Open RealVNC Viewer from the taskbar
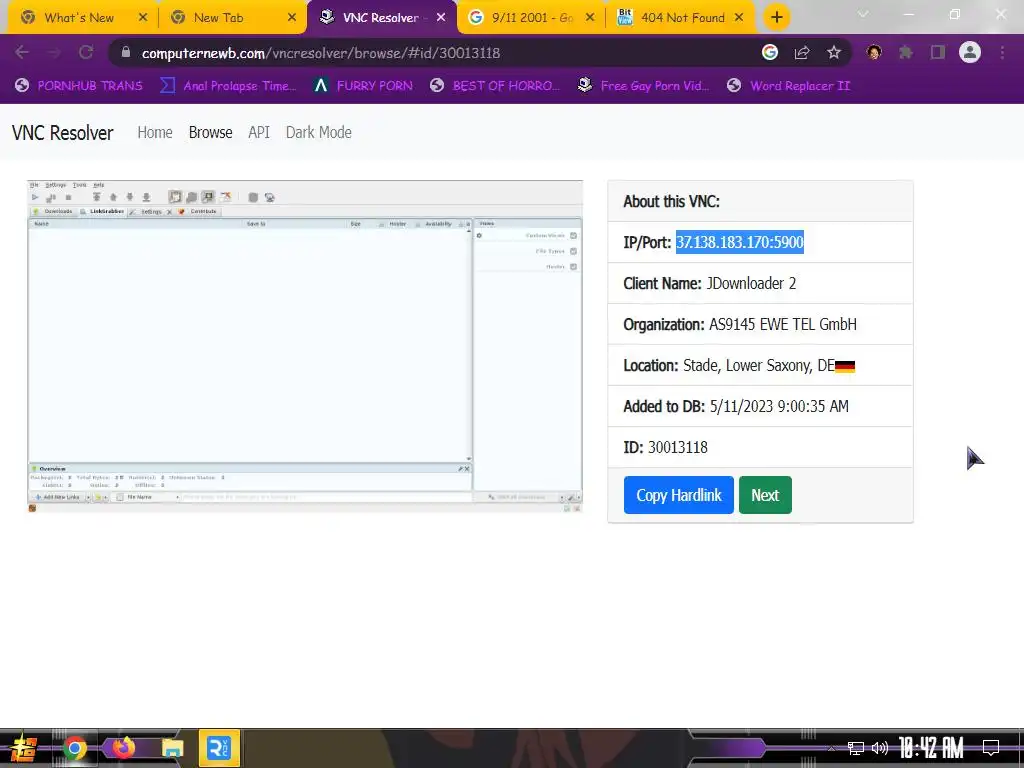The image size is (1024, 768). click(x=219, y=748)
